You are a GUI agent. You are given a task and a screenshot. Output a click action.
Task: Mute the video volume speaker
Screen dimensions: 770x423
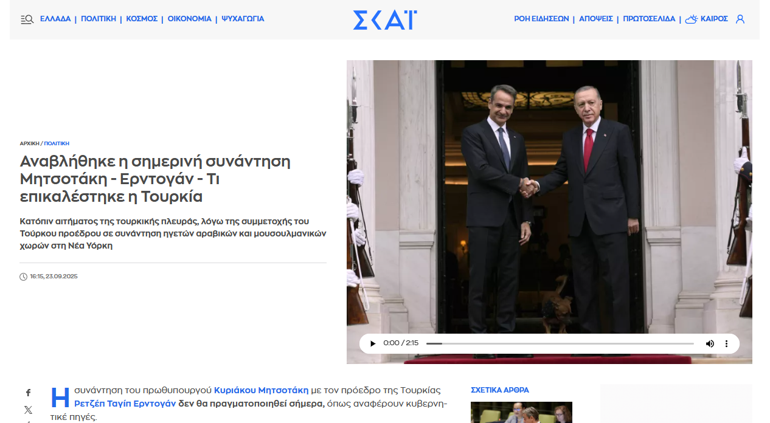710,343
